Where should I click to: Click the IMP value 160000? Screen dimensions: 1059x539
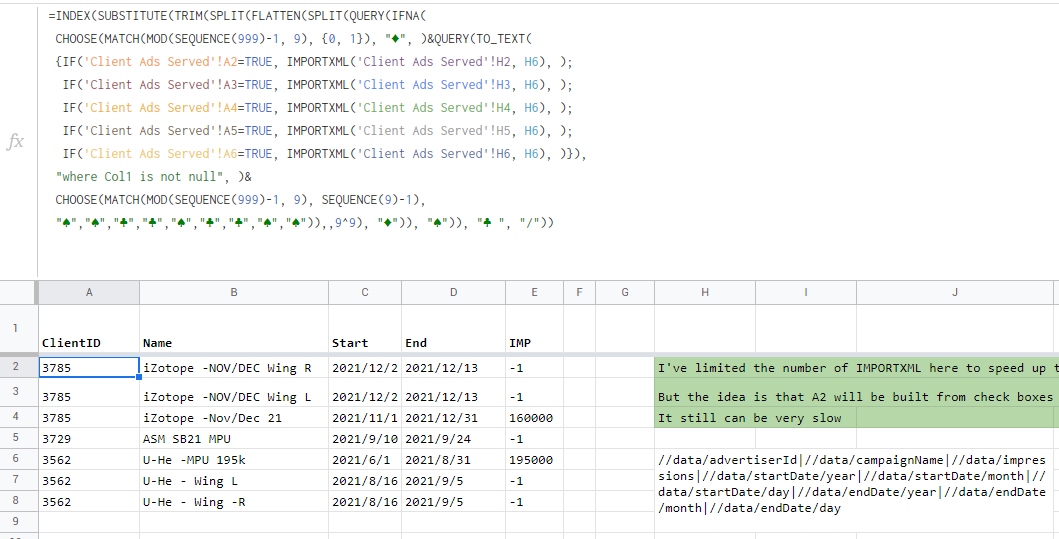[534, 417]
